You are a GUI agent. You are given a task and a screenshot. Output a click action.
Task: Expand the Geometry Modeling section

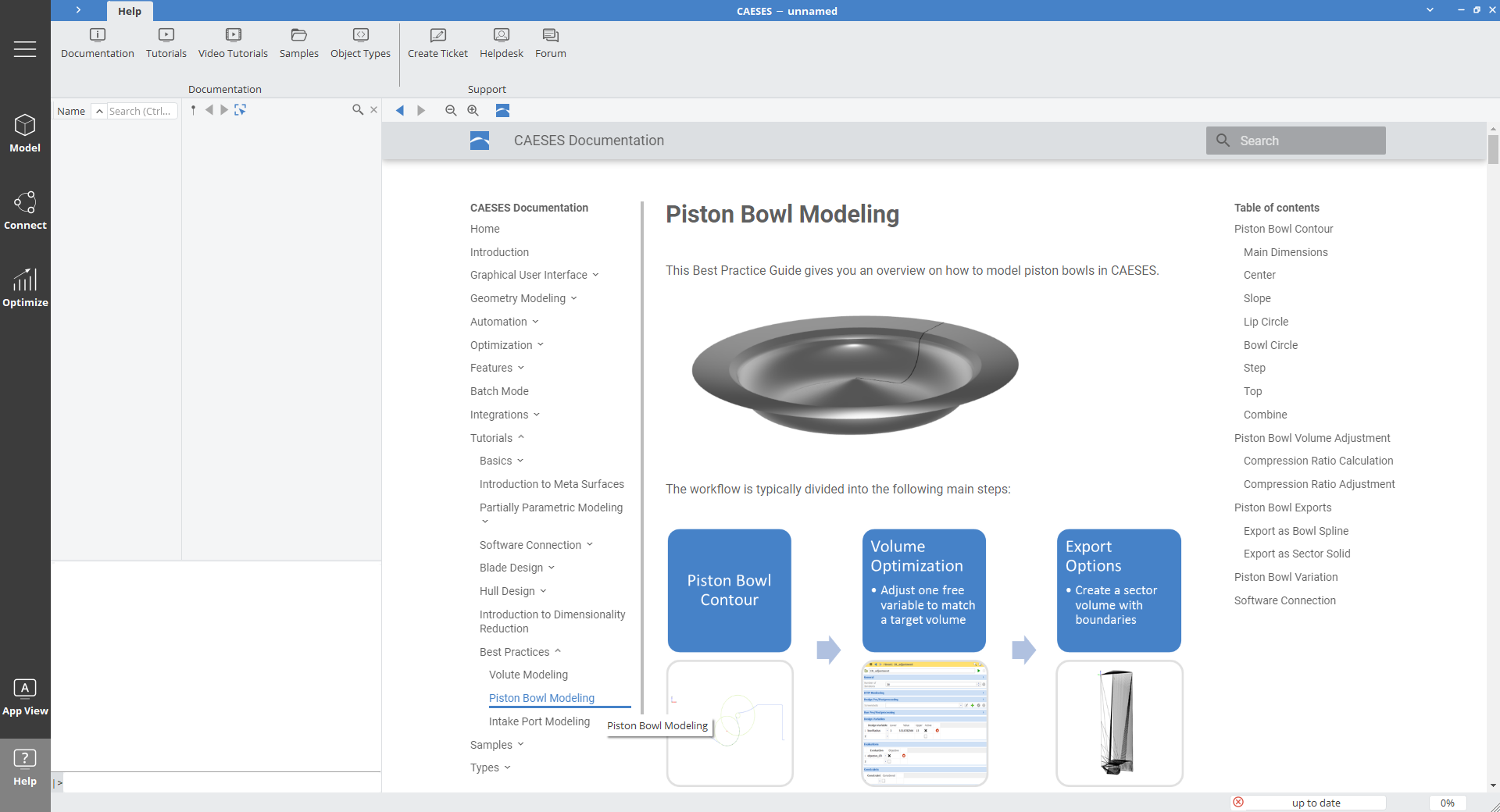point(573,298)
